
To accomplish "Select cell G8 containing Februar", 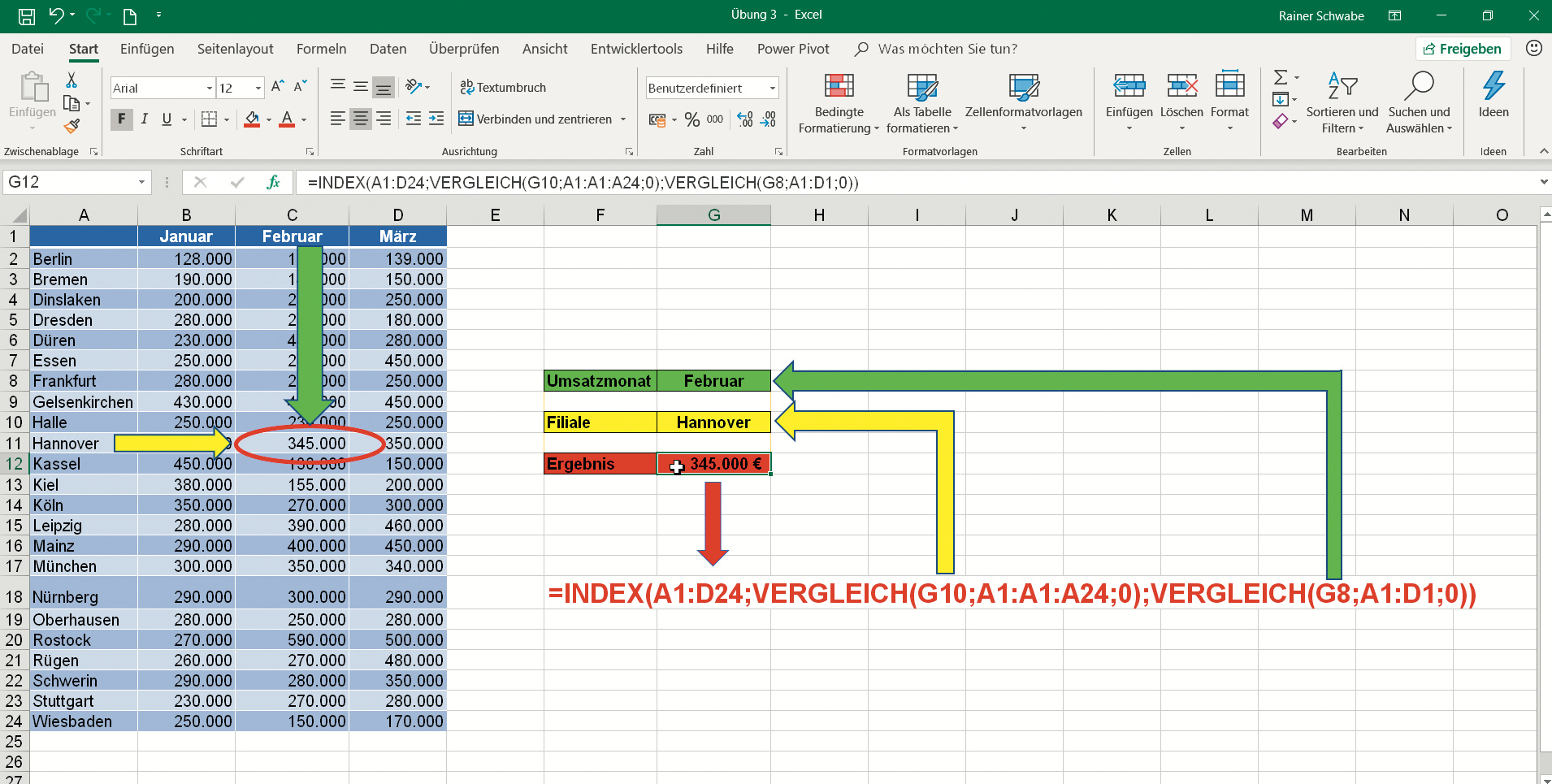I will tap(713, 381).
